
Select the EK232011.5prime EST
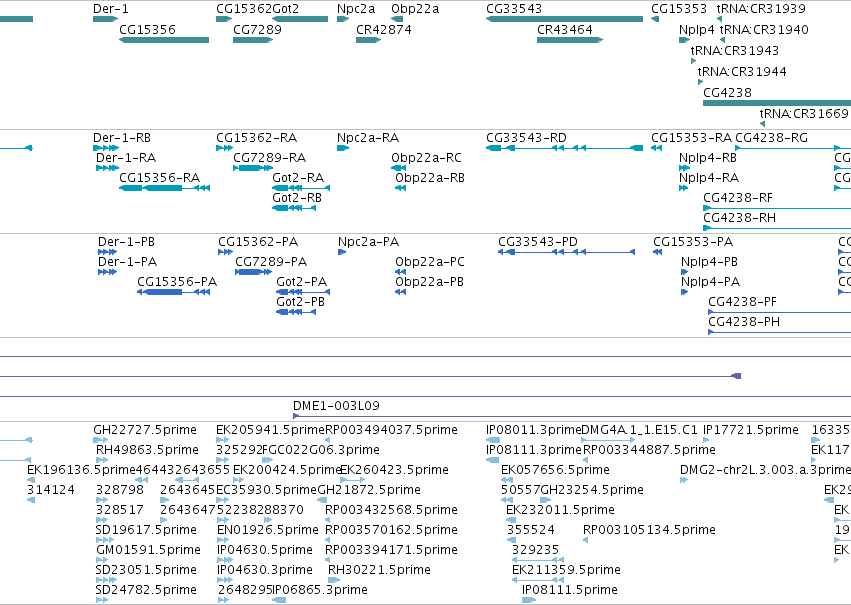511,520
